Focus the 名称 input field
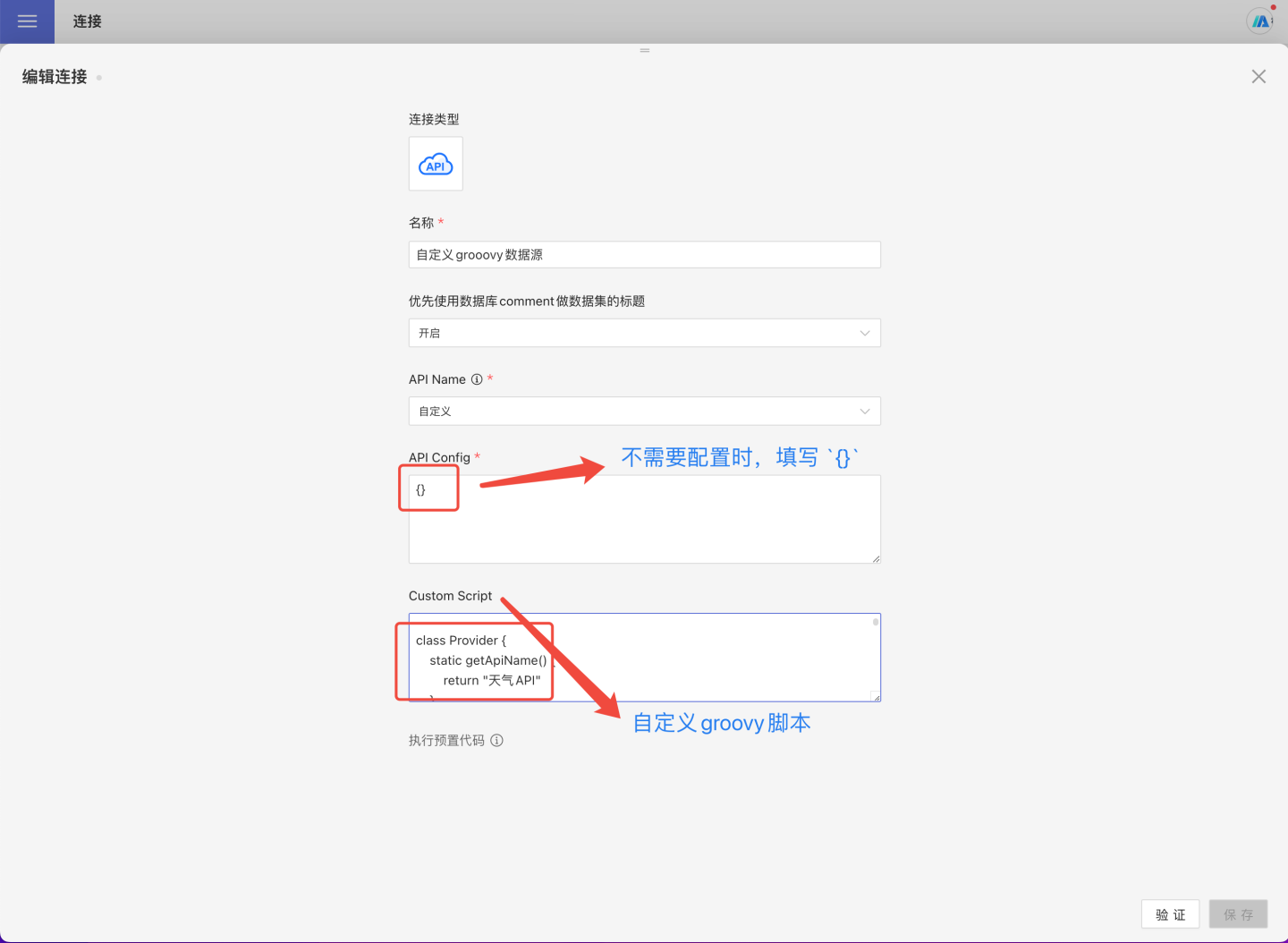The height and width of the screenshot is (943, 1288). click(x=644, y=255)
